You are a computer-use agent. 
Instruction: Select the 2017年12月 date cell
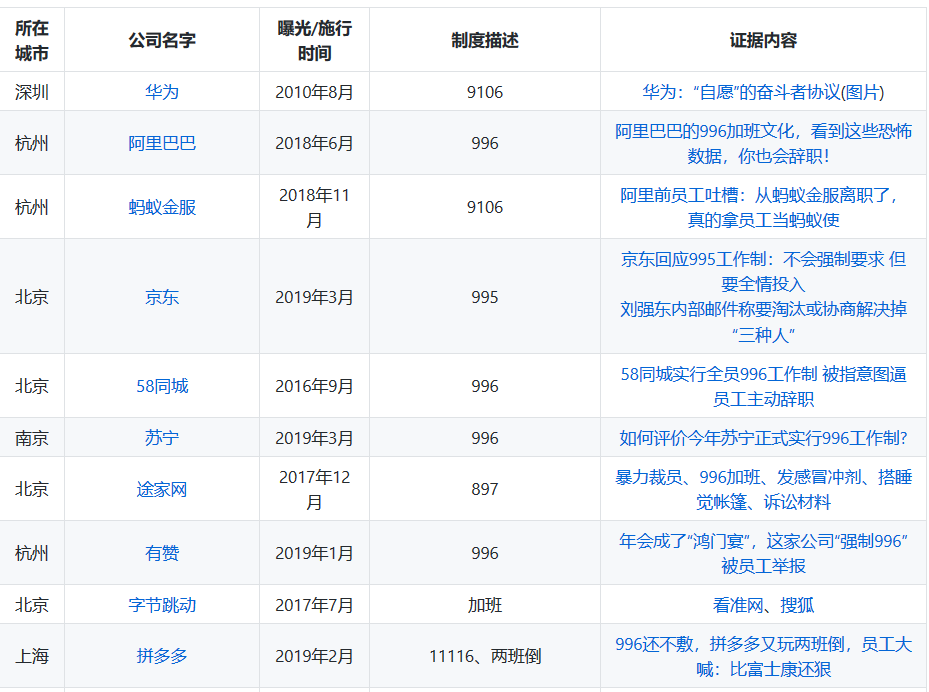[314, 489]
